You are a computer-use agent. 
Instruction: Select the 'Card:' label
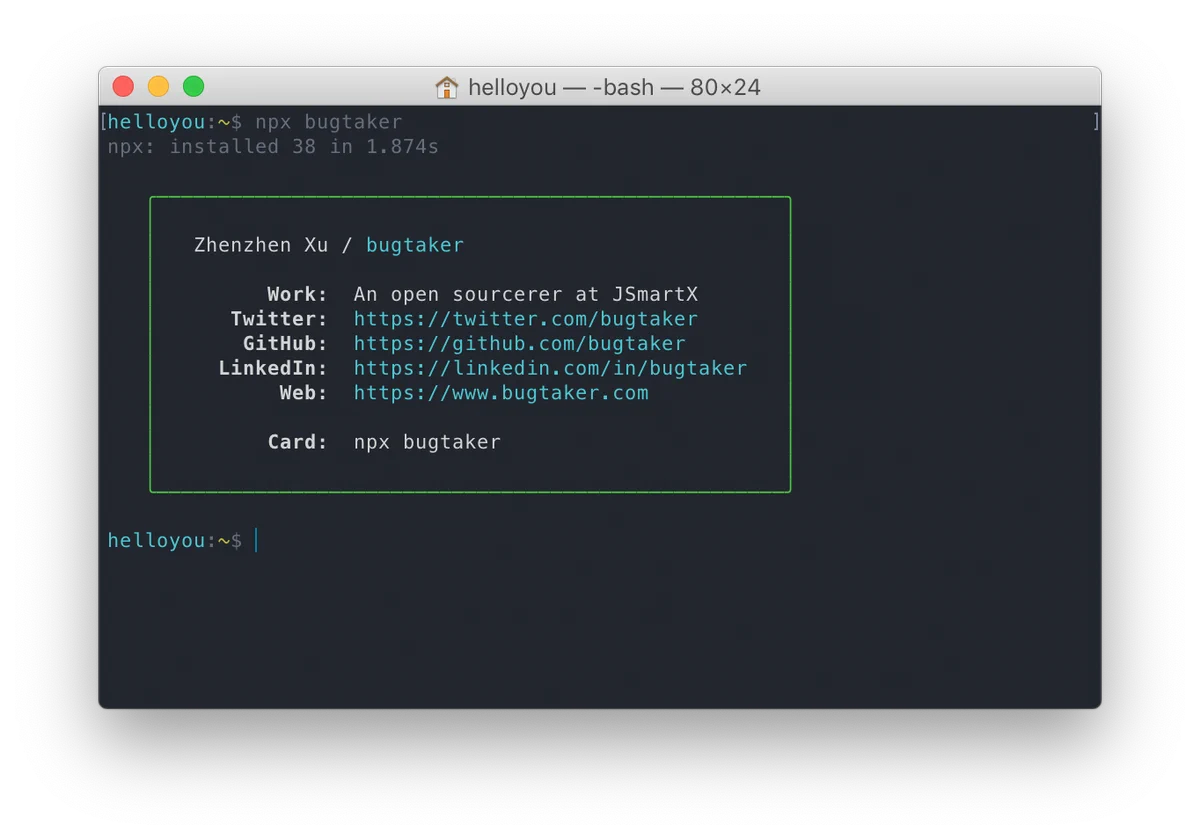tap(297, 441)
